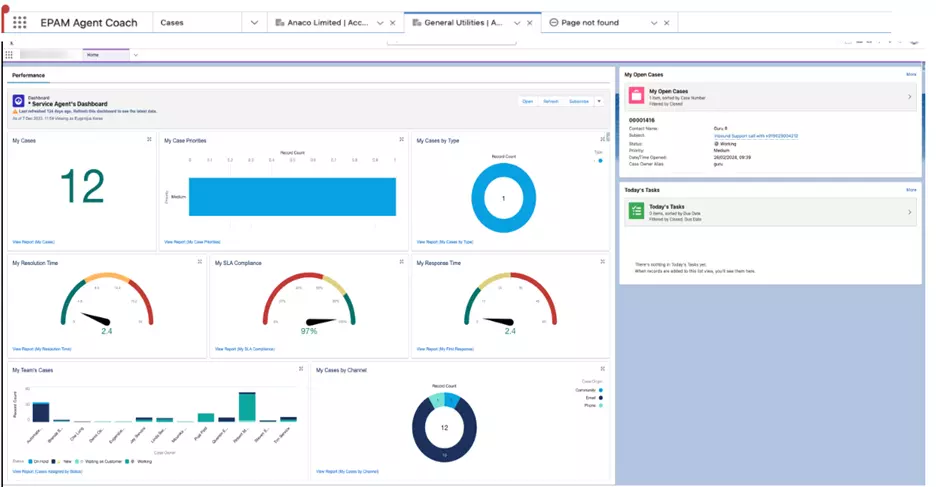The image size is (936, 487).
Task: Click the dashboard Refresh button
Action: pos(551,101)
